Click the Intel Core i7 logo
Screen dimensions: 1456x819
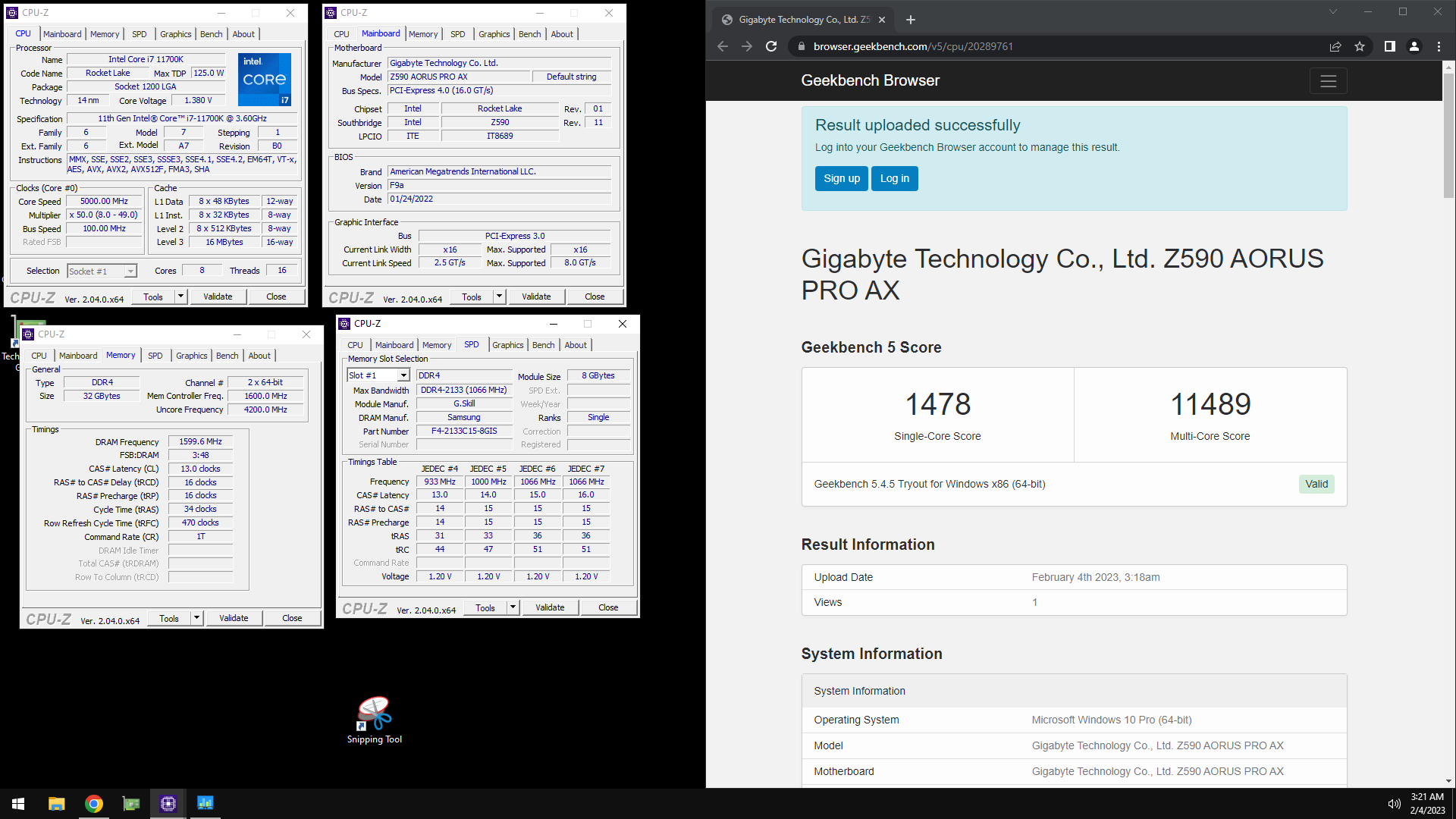264,79
